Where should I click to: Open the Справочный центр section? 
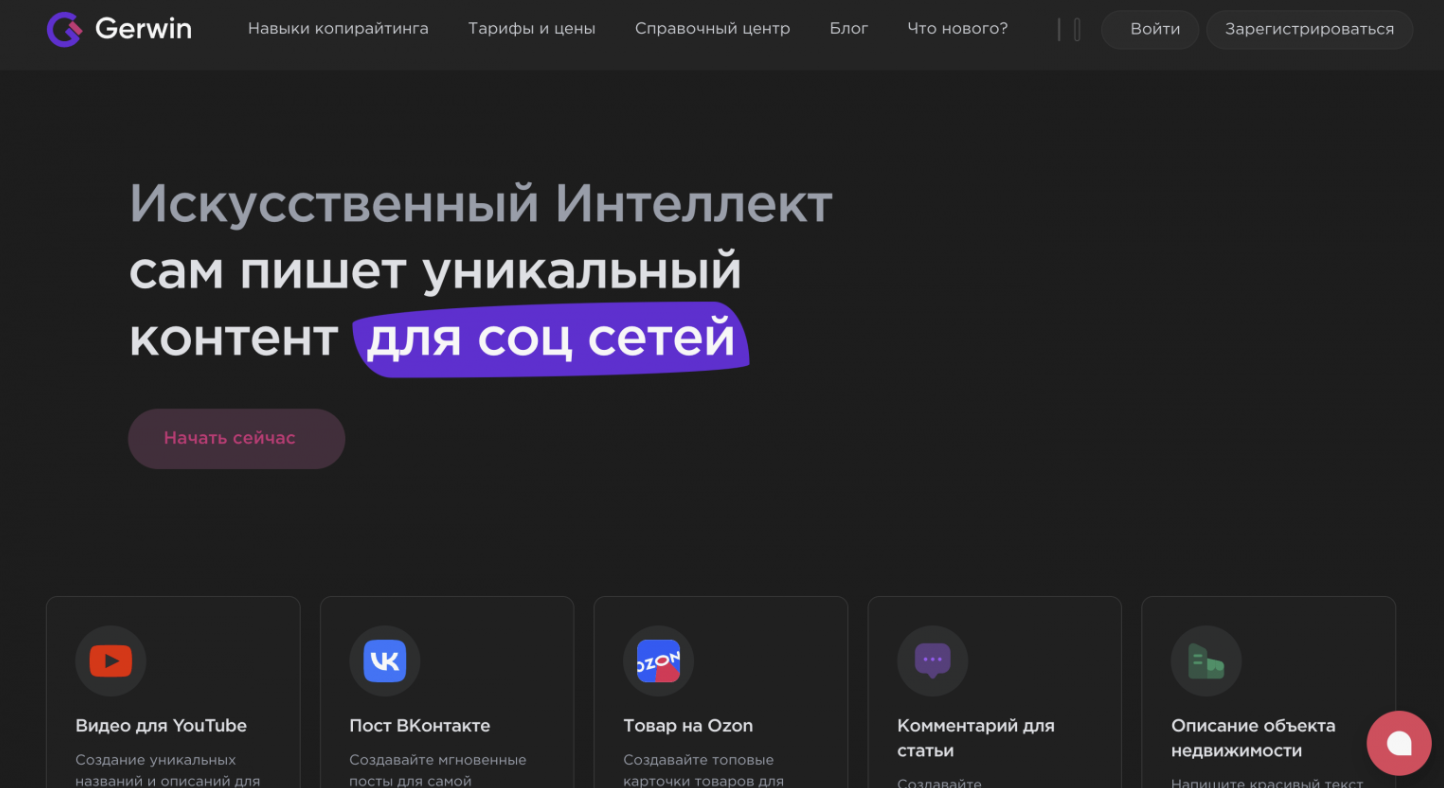(x=712, y=29)
